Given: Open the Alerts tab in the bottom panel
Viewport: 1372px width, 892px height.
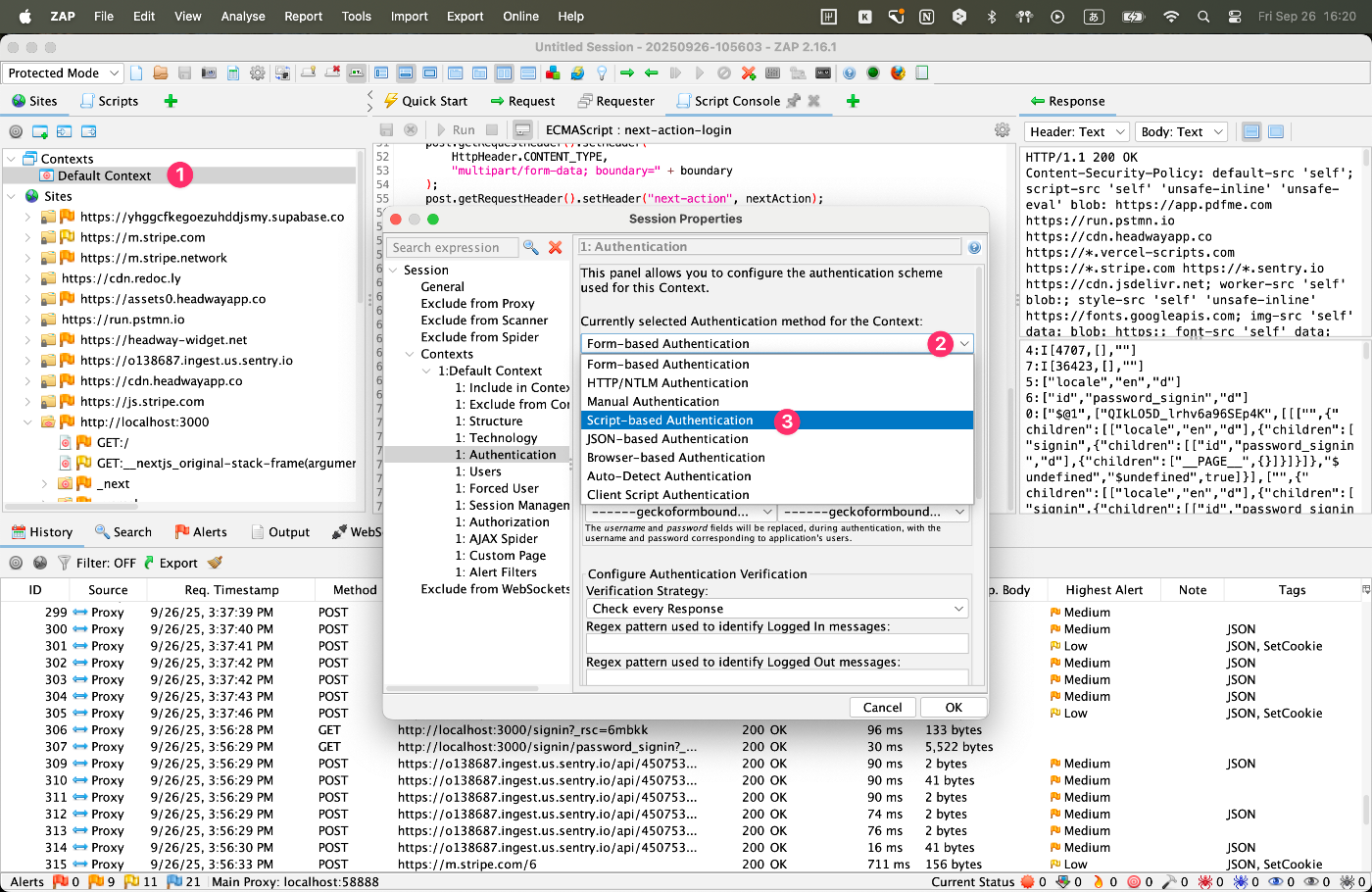Looking at the screenshot, I should pyautogui.click(x=201, y=532).
